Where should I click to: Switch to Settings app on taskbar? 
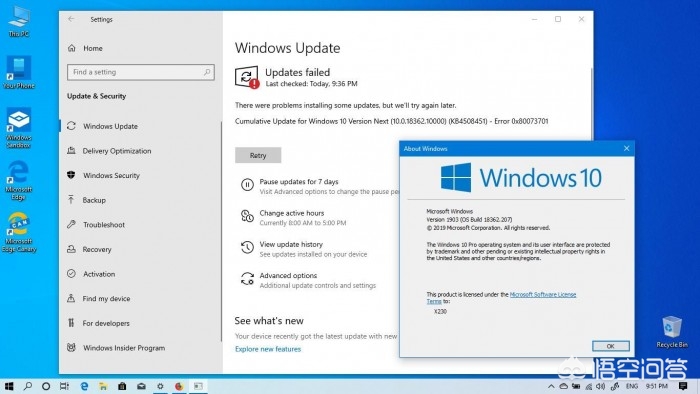click(160, 386)
